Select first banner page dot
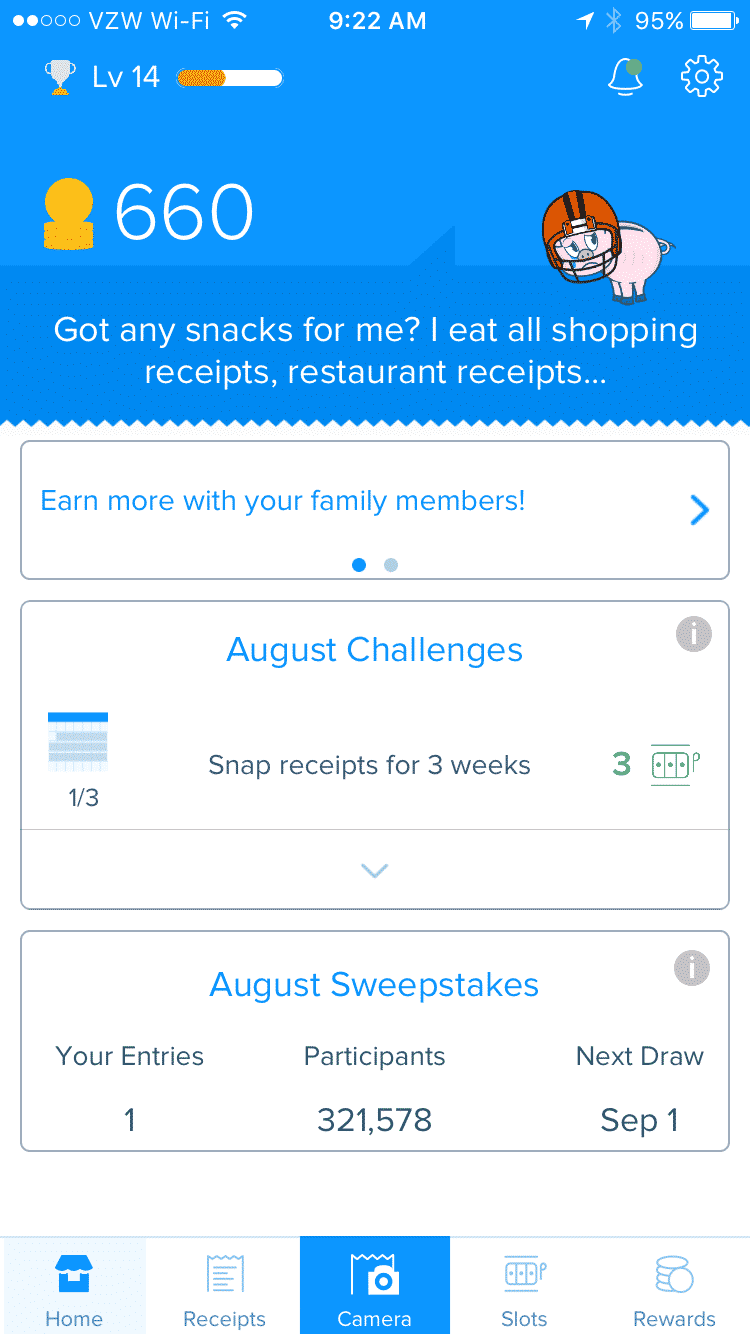Screen dimensions: 750x1334 359,565
